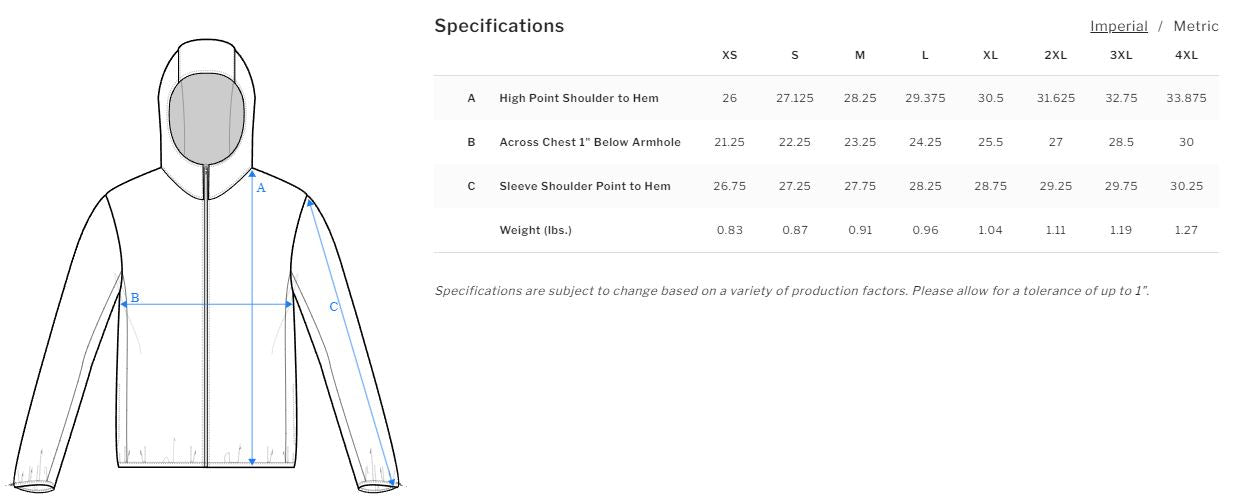
Task: Click the jacket diagram thumbnail
Action: [206, 265]
